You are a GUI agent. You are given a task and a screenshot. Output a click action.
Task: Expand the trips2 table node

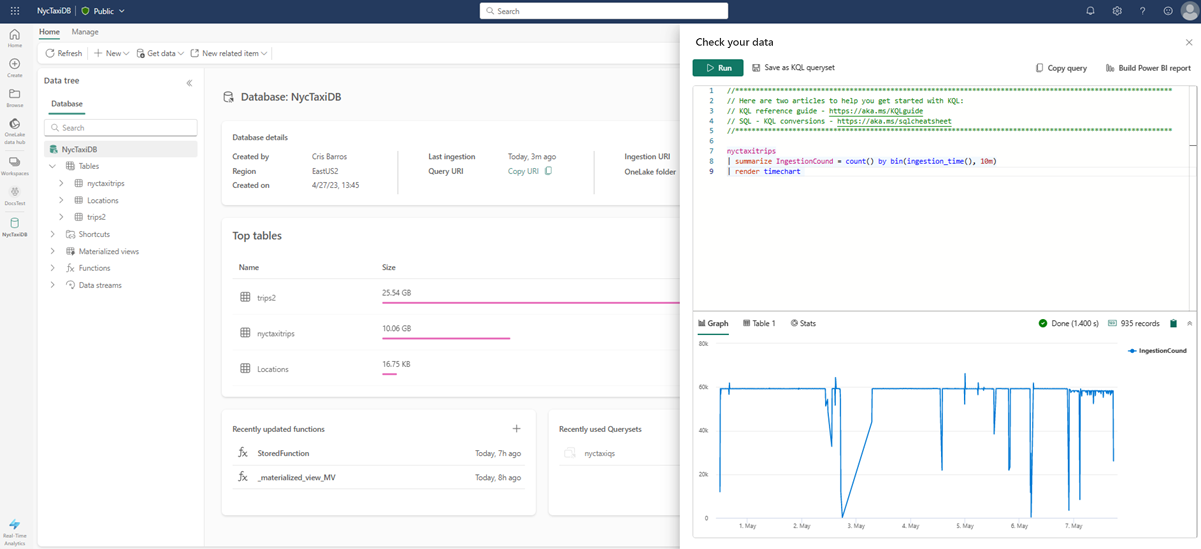click(61, 217)
